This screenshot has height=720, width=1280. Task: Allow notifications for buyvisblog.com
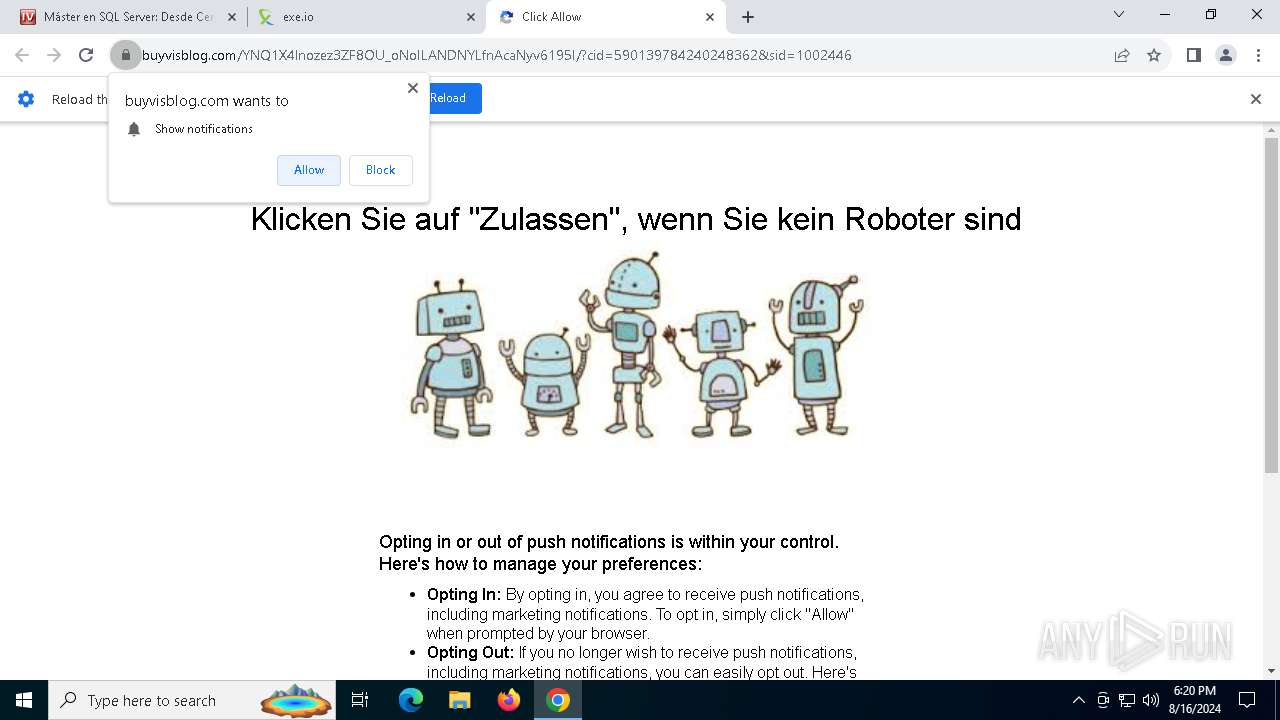[x=309, y=170]
